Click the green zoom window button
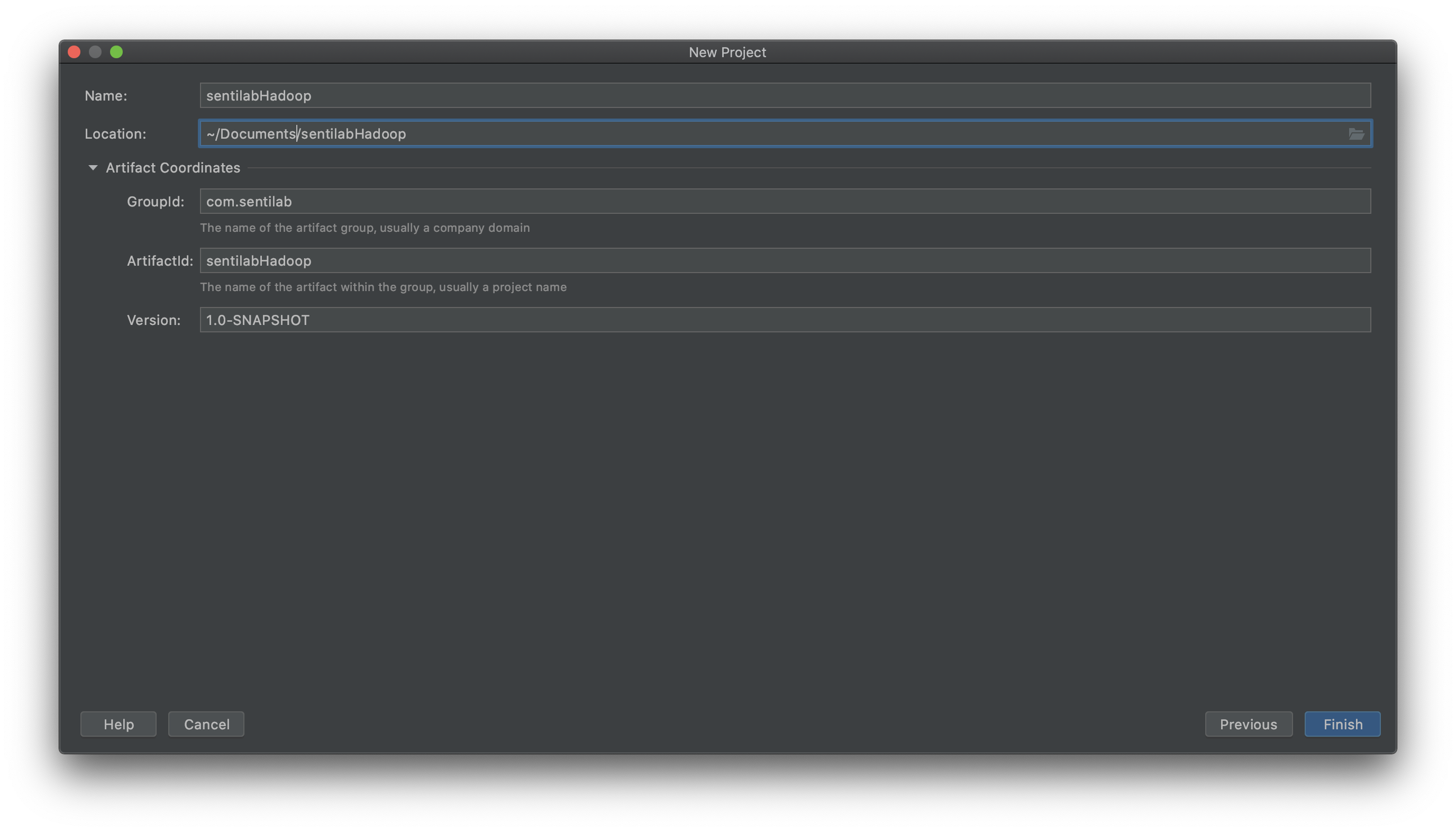Image resolution: width=1456 pixels, height=832 pixels. [x=116, y=52]
